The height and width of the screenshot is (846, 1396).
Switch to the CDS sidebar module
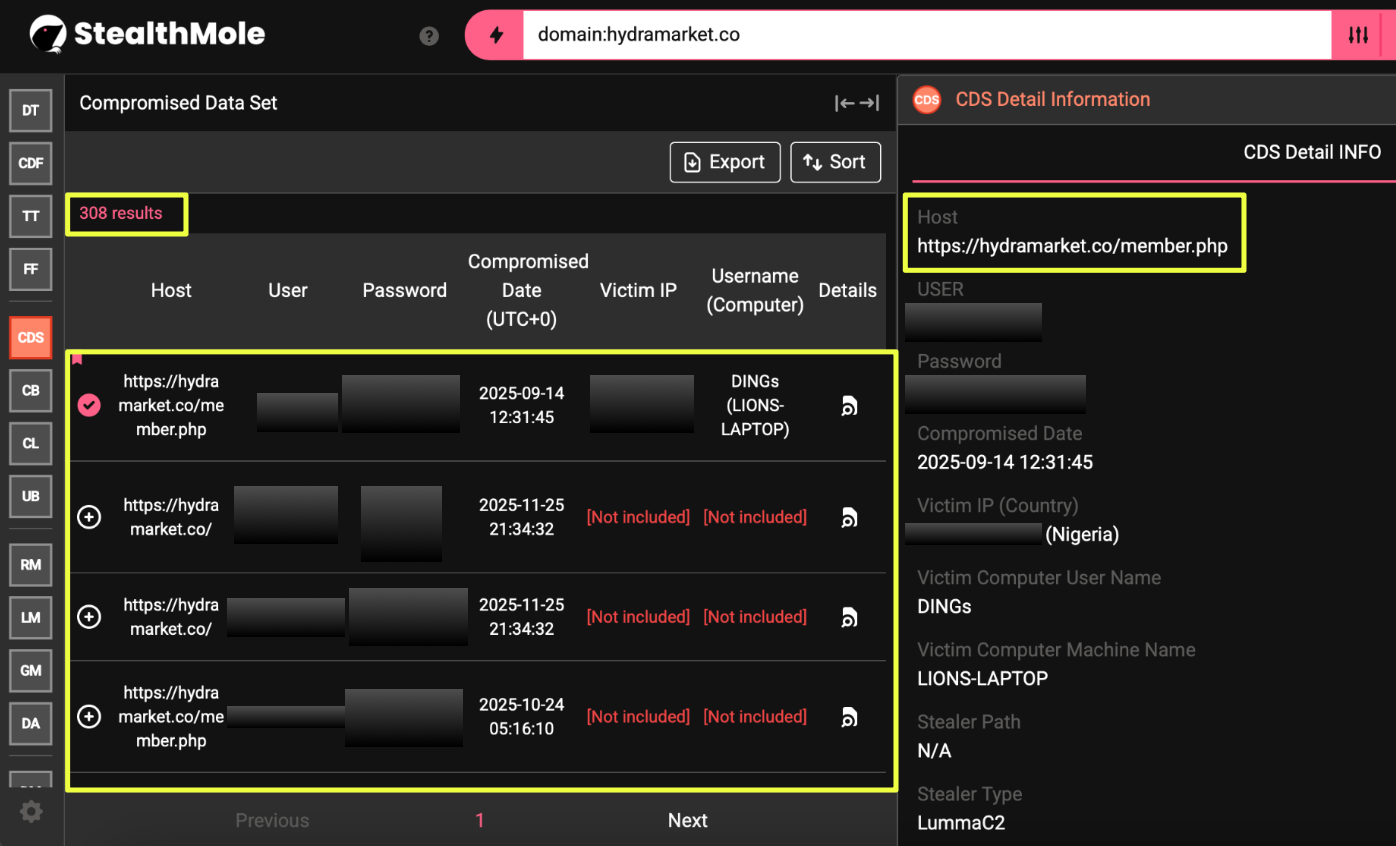(x=31, y=338)
